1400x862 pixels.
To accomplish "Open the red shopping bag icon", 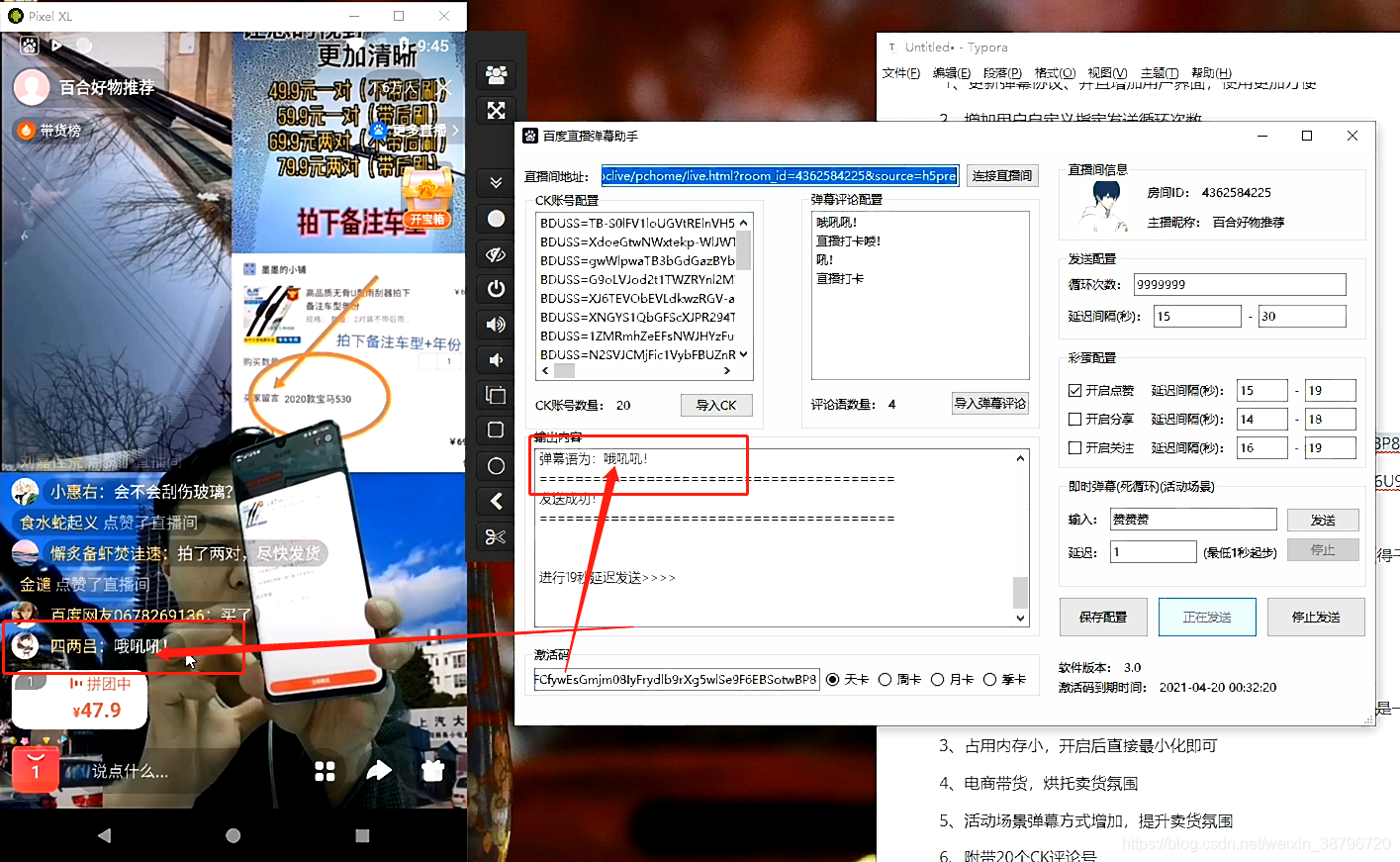I will coord(35,768).
